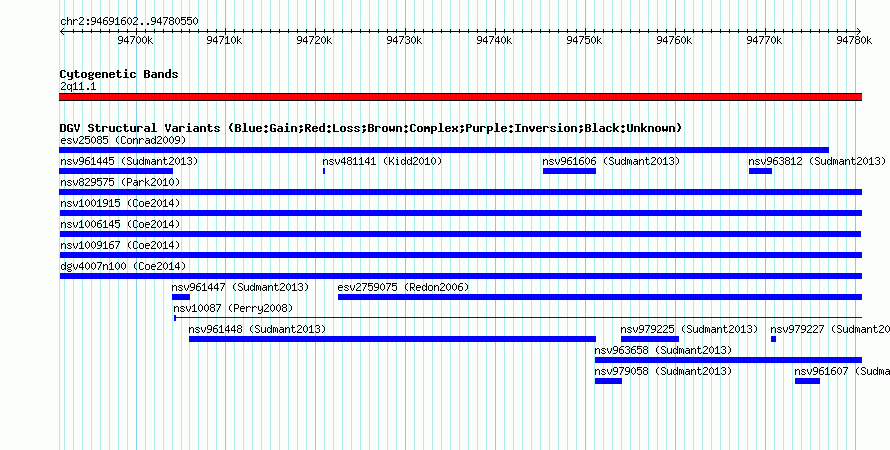The image size is (890, 450).
Task: Click the nsv961445 blue gain bar
Action: point(116,171)
